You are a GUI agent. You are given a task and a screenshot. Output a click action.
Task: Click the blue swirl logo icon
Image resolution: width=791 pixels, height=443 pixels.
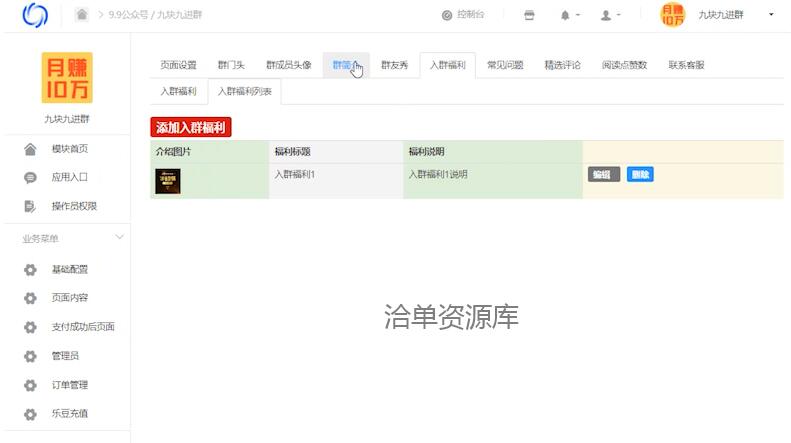tap(35, 15)
